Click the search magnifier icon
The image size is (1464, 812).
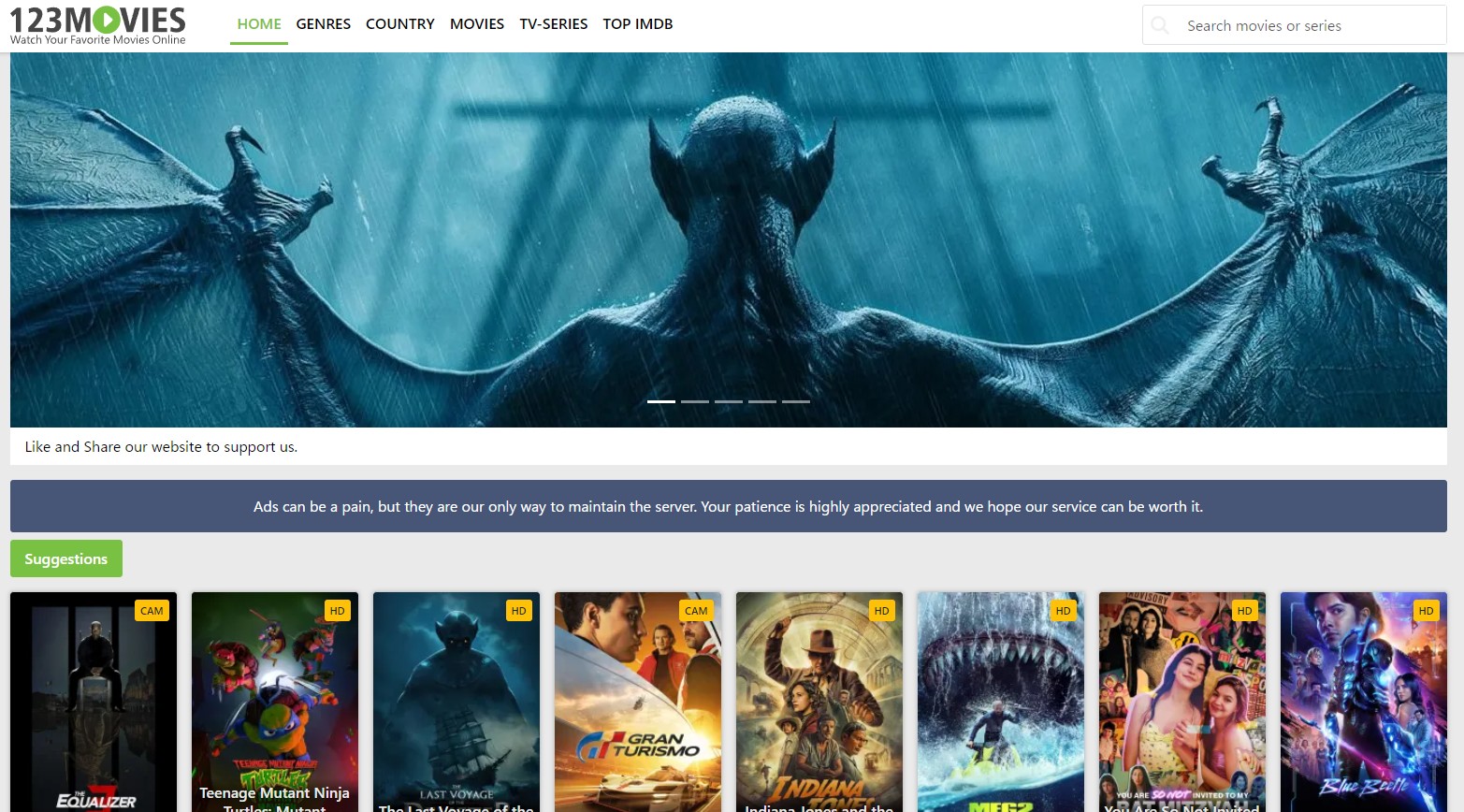(x=1160, y=25)
